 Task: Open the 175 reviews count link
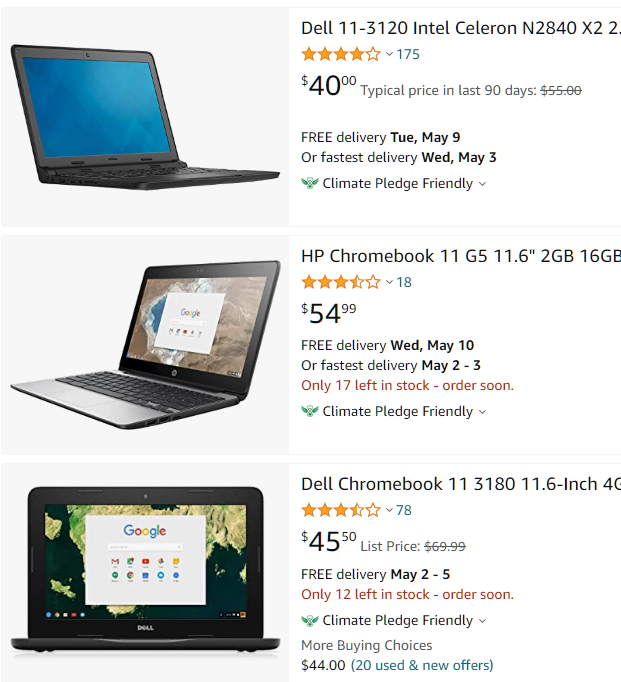coord(408,54)
